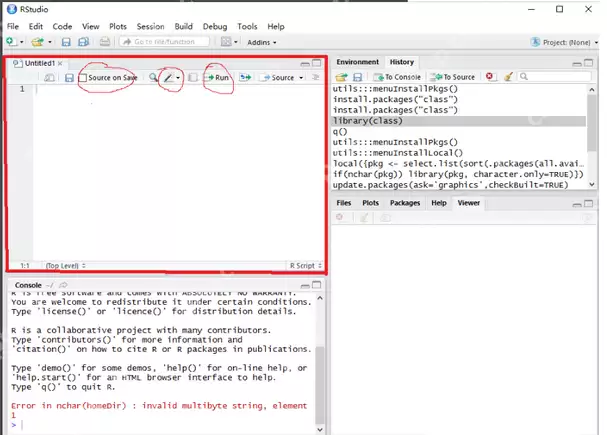Send selected history To Console
This screenshot has height=435, width=607.
pyautogui.click(x=397, y=77)
